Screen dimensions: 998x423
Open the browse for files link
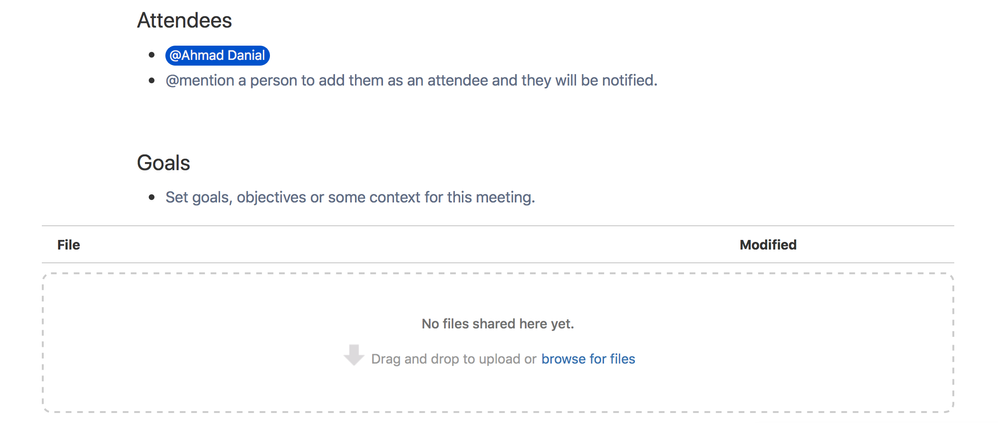tap(588, 359)
